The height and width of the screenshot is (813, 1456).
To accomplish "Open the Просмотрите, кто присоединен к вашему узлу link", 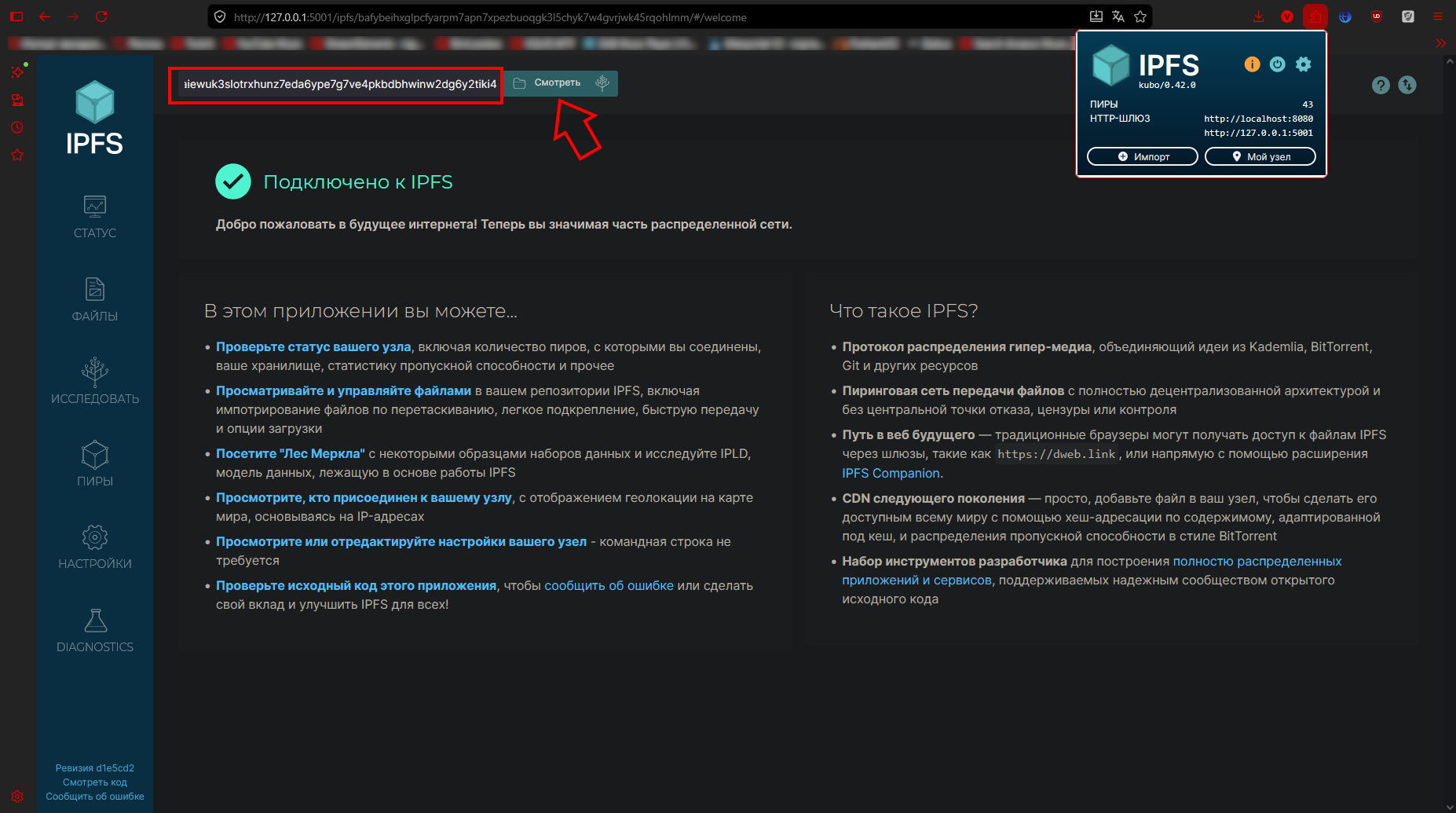I will pyautogui.click(x=364, y=498).
